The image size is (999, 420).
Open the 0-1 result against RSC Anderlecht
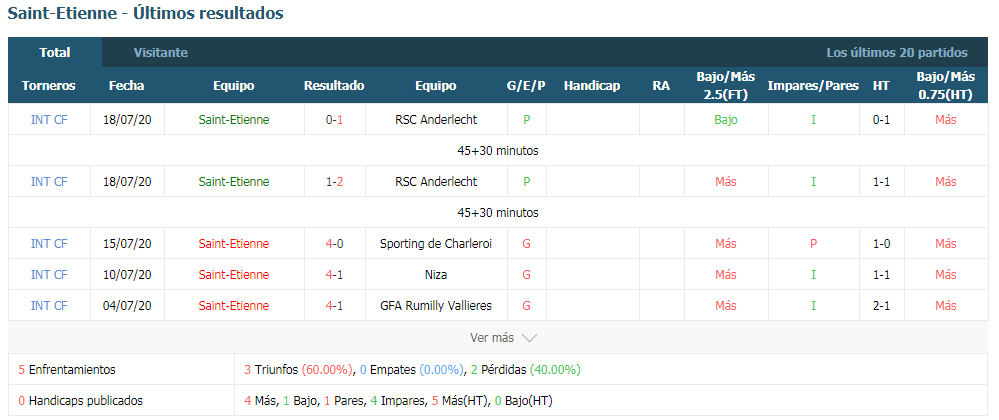click(x=334, y=119)
